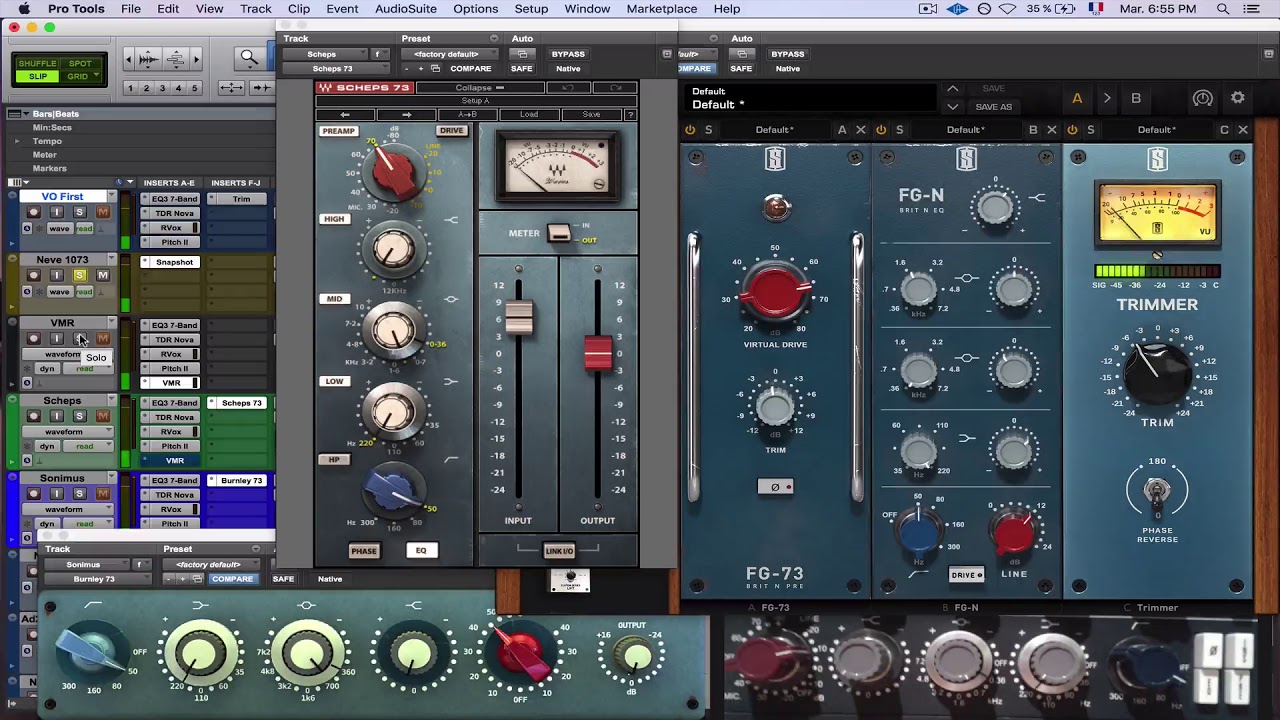Flip the Trimmer phase reverse switch
This screenshot has height=720, width=1280.
pyautogui.click(x=1157, y=491)
